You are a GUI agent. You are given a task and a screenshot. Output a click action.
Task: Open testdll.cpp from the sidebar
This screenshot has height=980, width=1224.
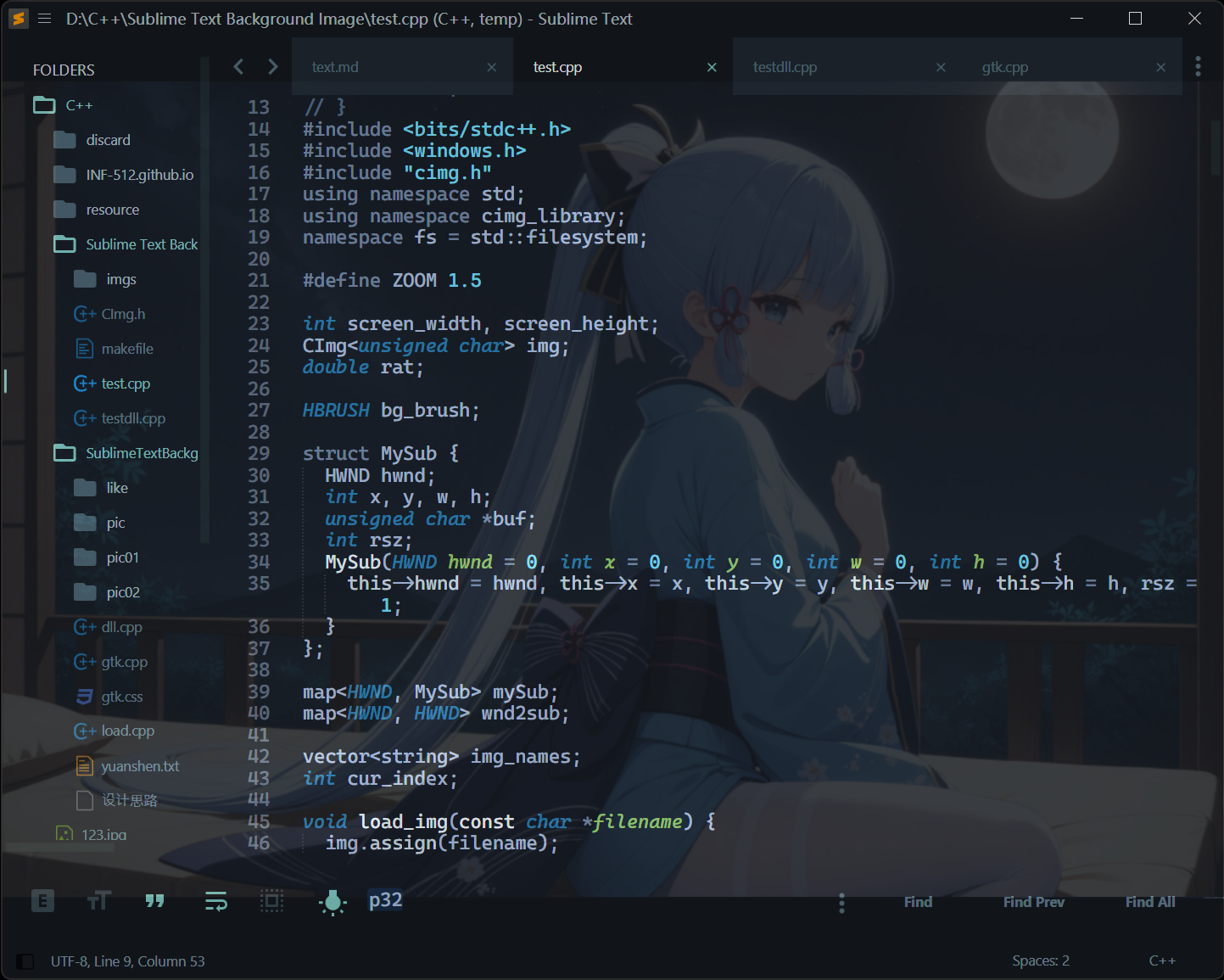coord(133,418)
